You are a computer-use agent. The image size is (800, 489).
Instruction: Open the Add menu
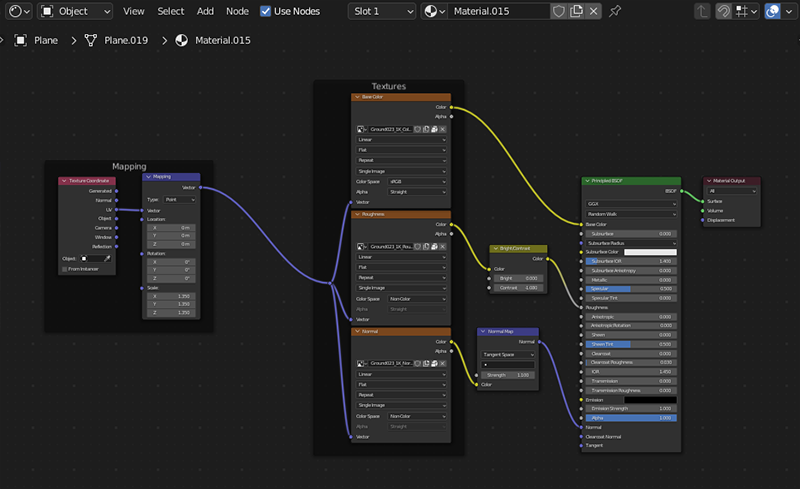[x=205, y=11]
